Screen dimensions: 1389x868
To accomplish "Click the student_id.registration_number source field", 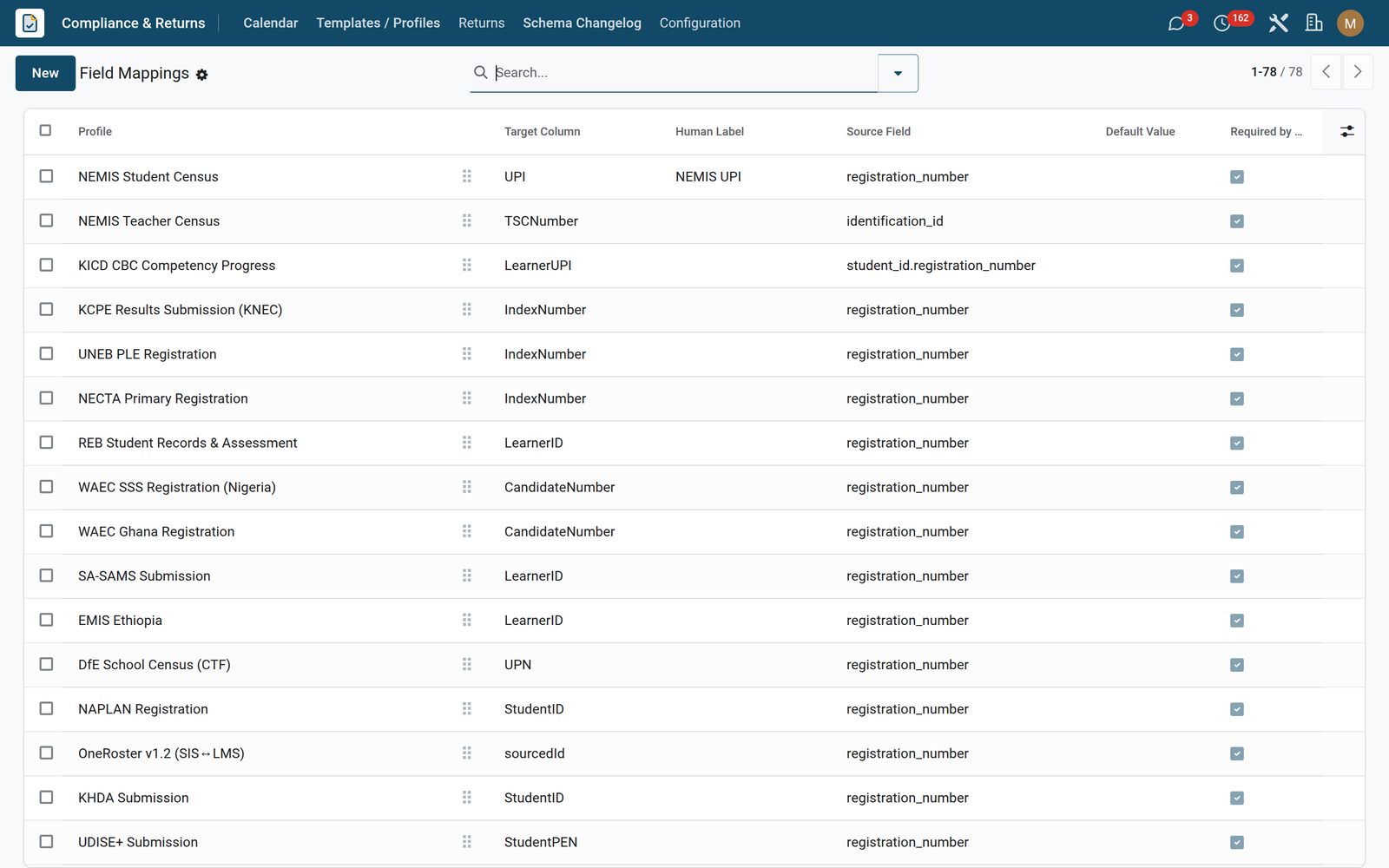I will [941, 266].
